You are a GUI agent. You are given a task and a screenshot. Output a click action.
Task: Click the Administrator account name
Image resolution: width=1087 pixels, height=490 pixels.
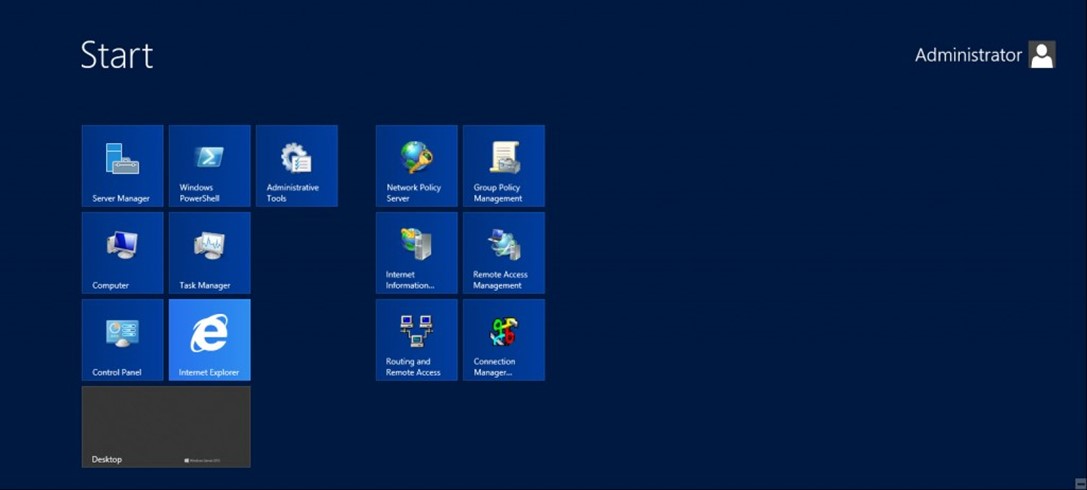tap(968, 55)
